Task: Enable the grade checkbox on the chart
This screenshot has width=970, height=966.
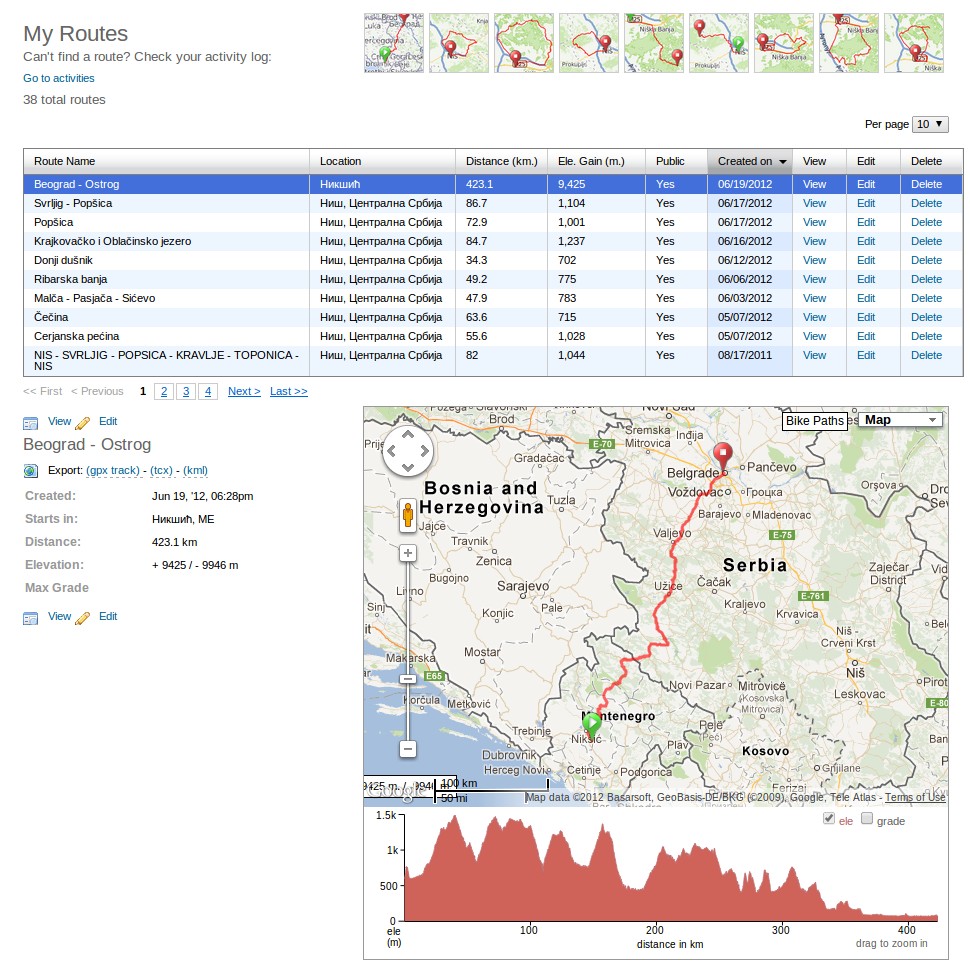Action: pyautogui.click(x=867, y=819)
